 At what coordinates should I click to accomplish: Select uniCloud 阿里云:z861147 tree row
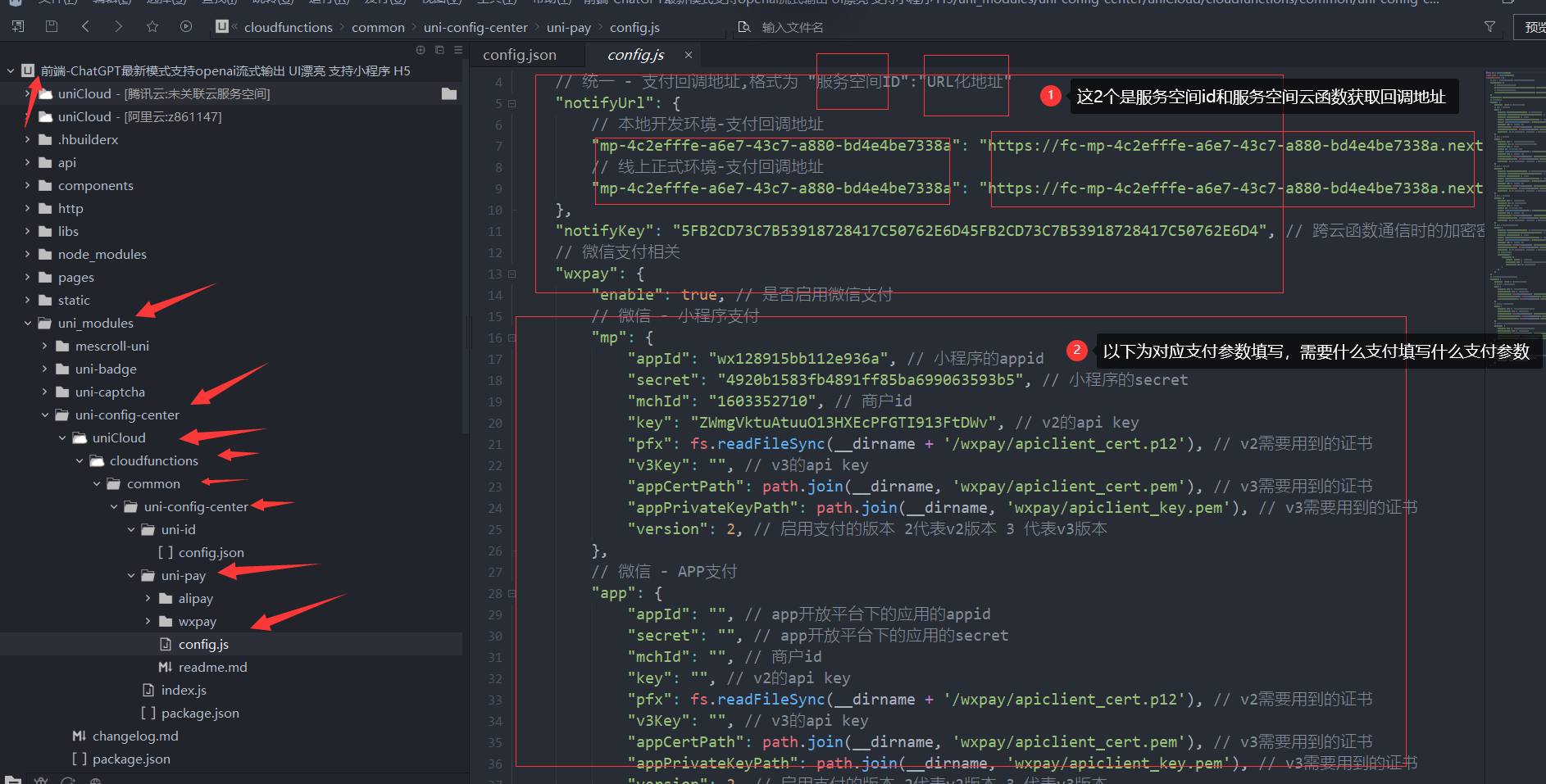231,116
